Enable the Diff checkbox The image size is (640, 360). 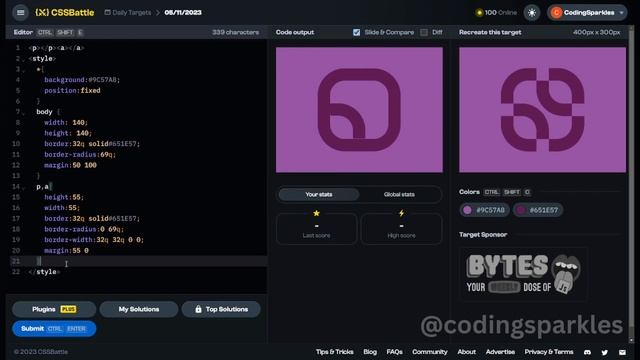click(x=424, y=32)
